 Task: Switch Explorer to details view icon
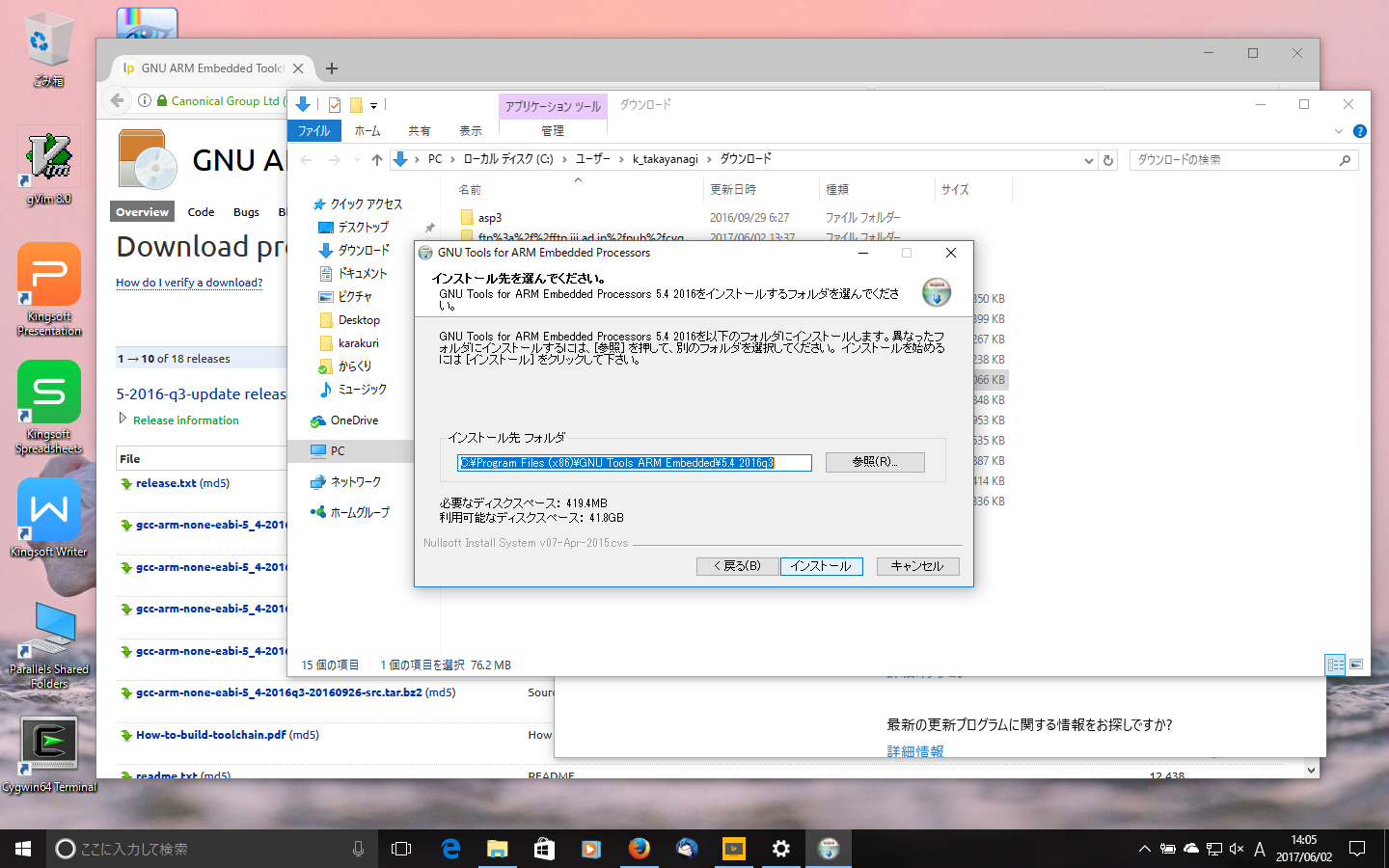1335,665
